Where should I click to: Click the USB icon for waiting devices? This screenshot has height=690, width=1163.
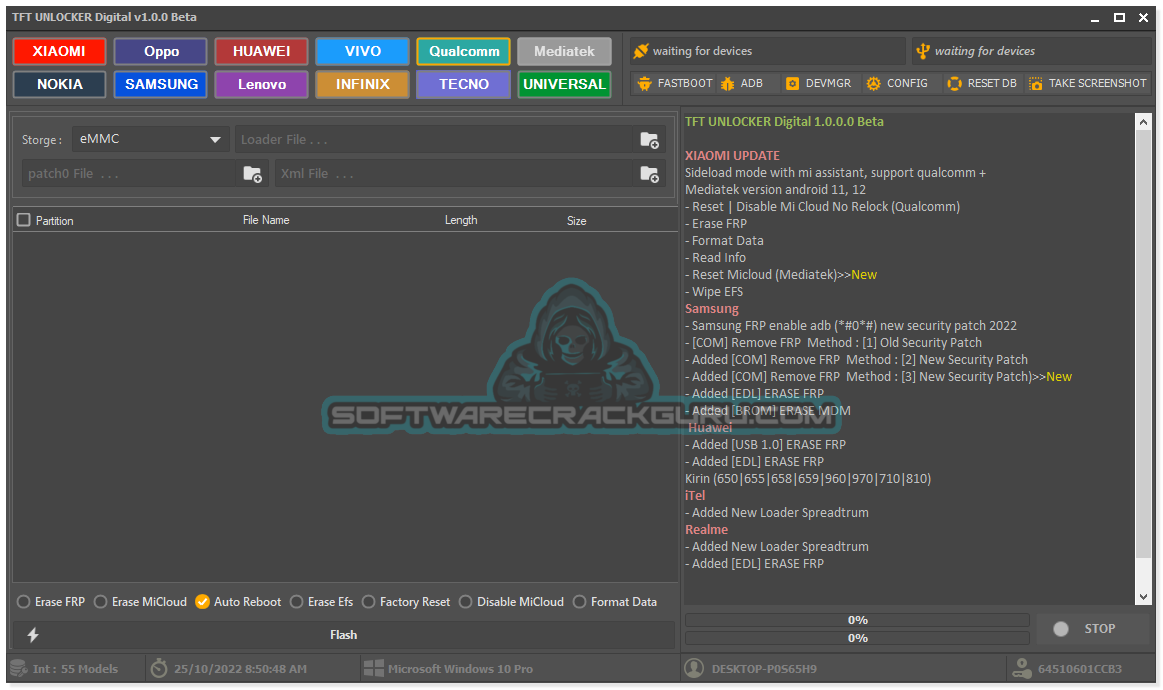923,51
